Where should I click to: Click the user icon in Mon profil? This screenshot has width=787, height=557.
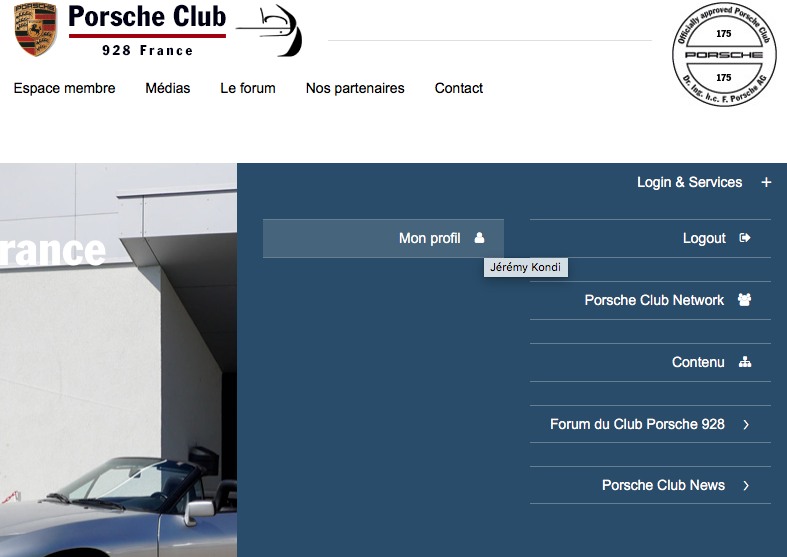click(479, 238)
